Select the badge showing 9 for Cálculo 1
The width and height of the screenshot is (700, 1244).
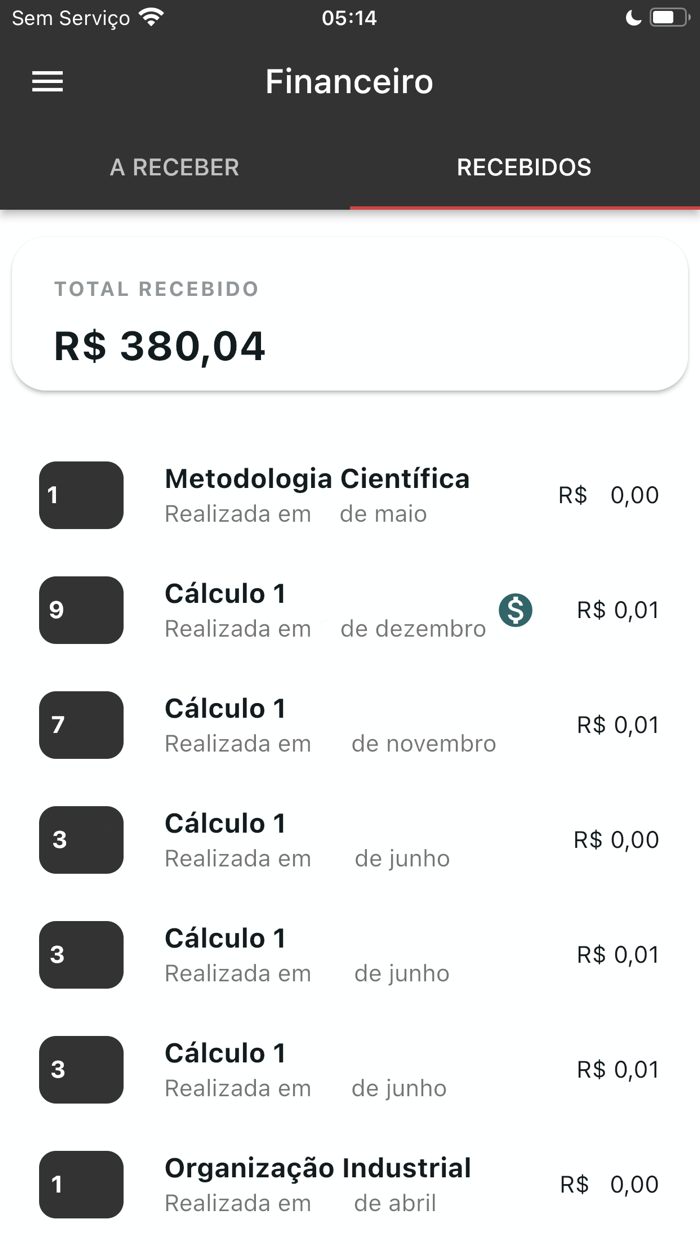[x=80, y=610]
